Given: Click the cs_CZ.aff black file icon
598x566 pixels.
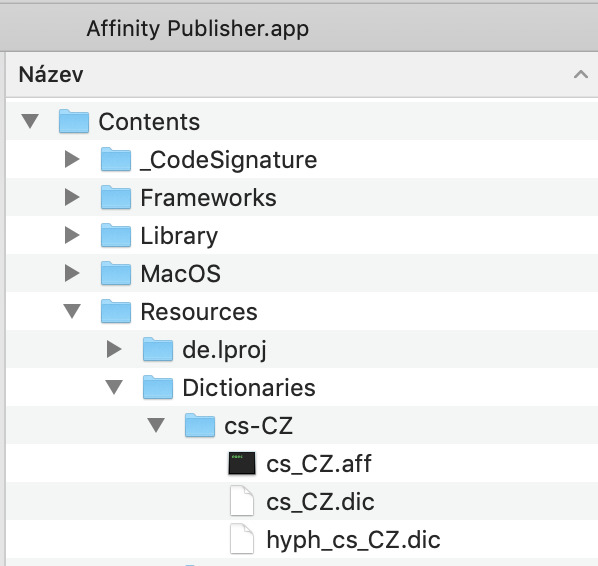Looking at the screenshot, I should (242, 463).
